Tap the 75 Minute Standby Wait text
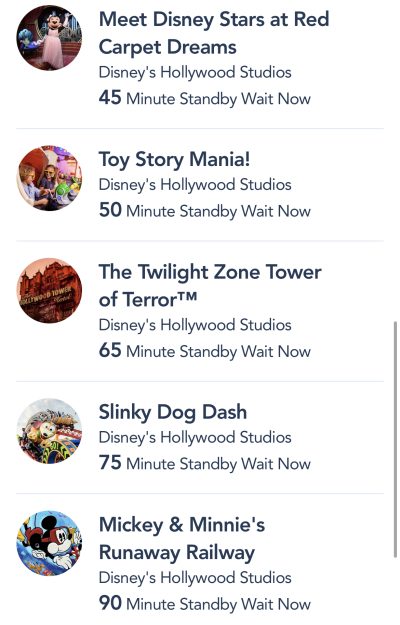 [x=205, y=463]
